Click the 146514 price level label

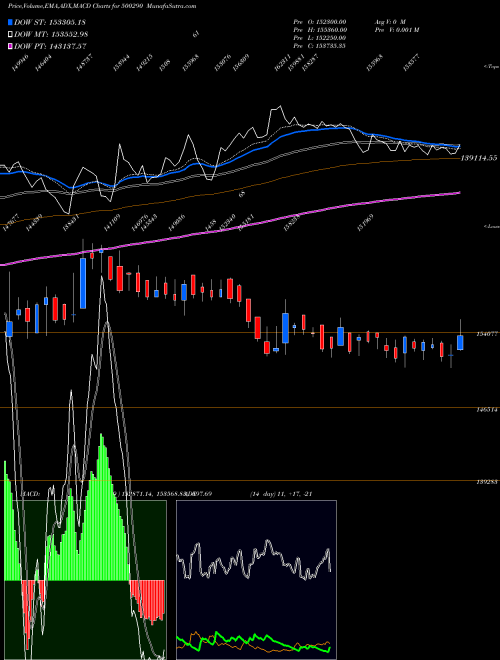coord(487,409)
